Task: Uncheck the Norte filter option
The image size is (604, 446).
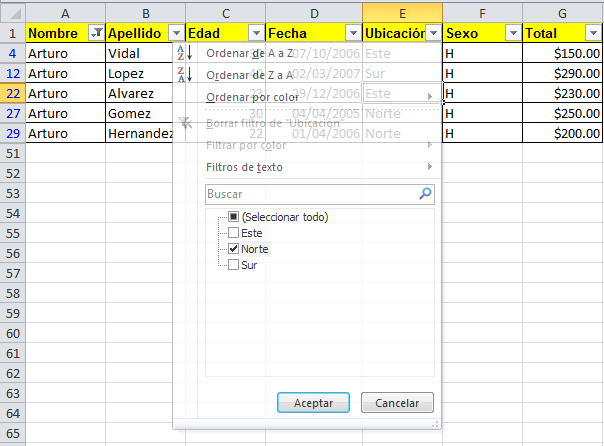Action: (233, 249)
